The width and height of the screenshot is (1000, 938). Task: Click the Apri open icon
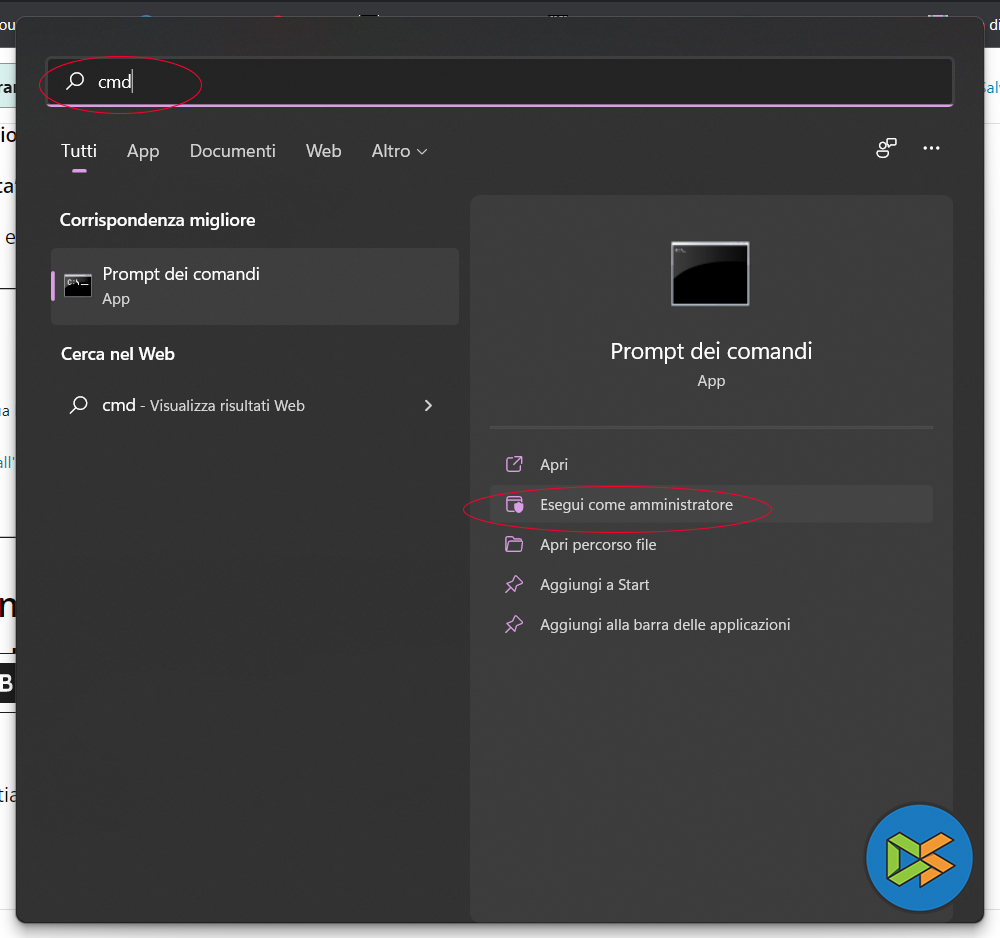click(x=514, y=464)
